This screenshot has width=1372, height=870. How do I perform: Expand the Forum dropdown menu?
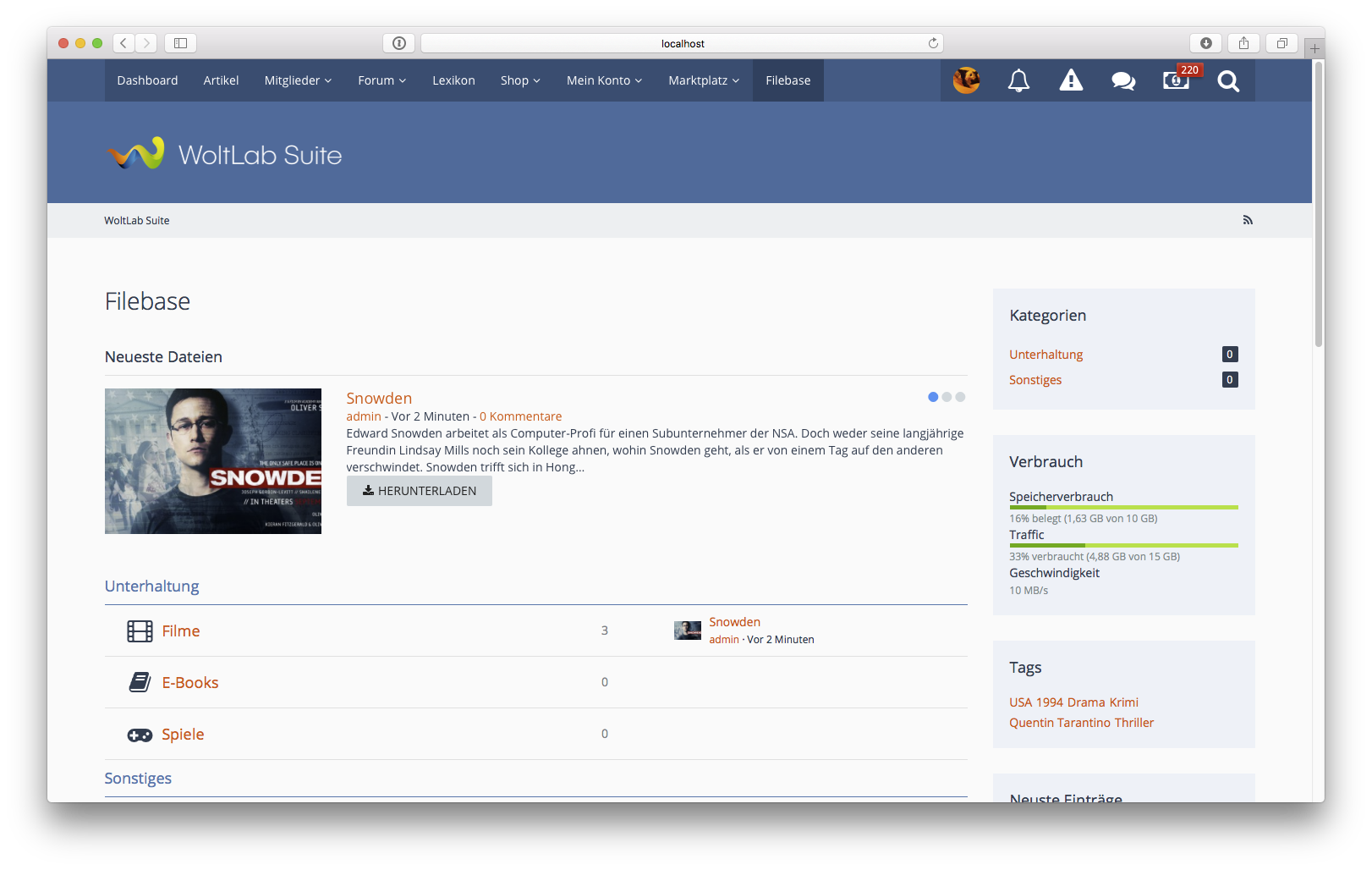coord(381,80)
